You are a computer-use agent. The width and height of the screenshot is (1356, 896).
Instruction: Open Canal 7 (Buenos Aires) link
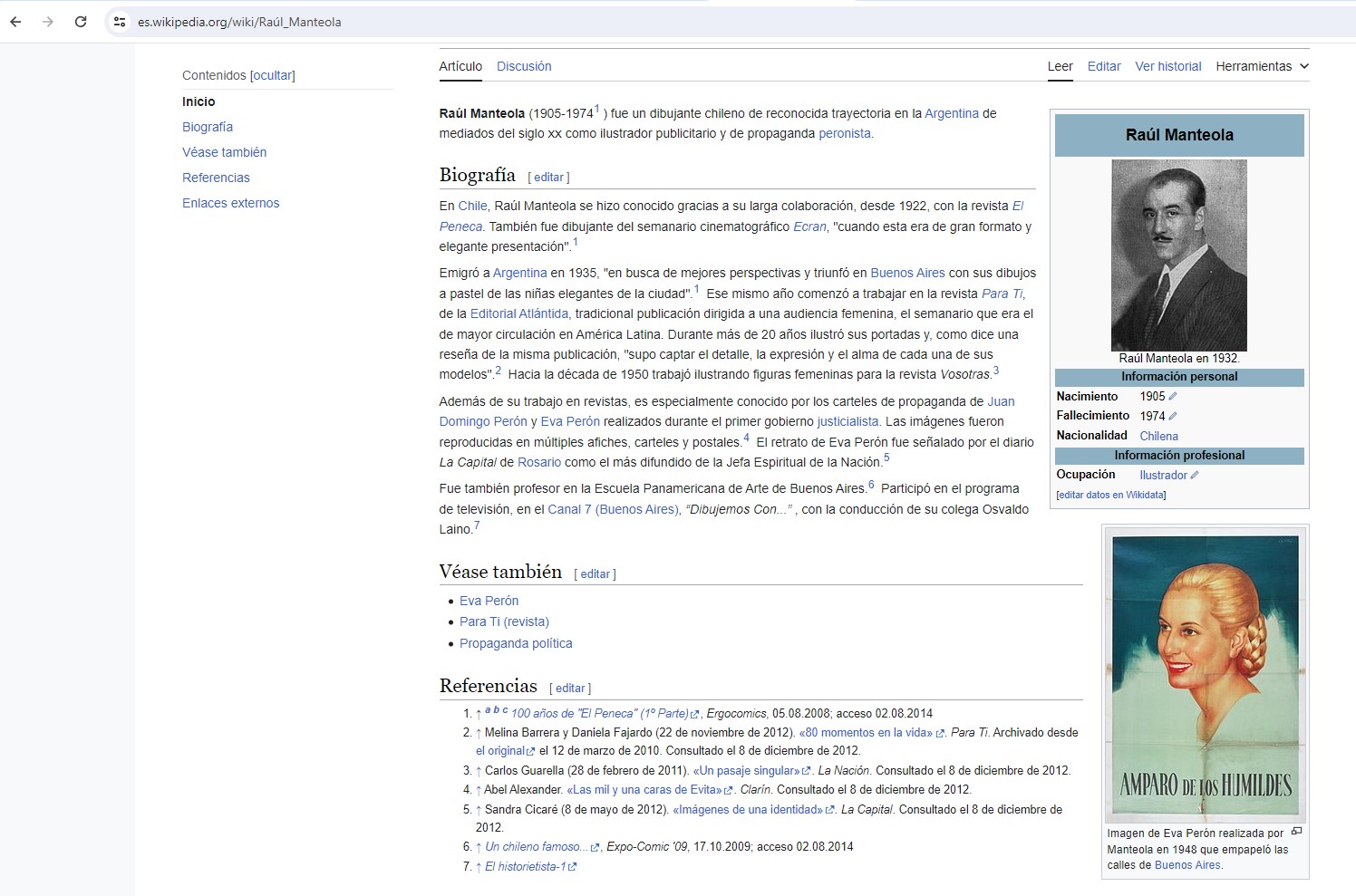click(613, 509)
